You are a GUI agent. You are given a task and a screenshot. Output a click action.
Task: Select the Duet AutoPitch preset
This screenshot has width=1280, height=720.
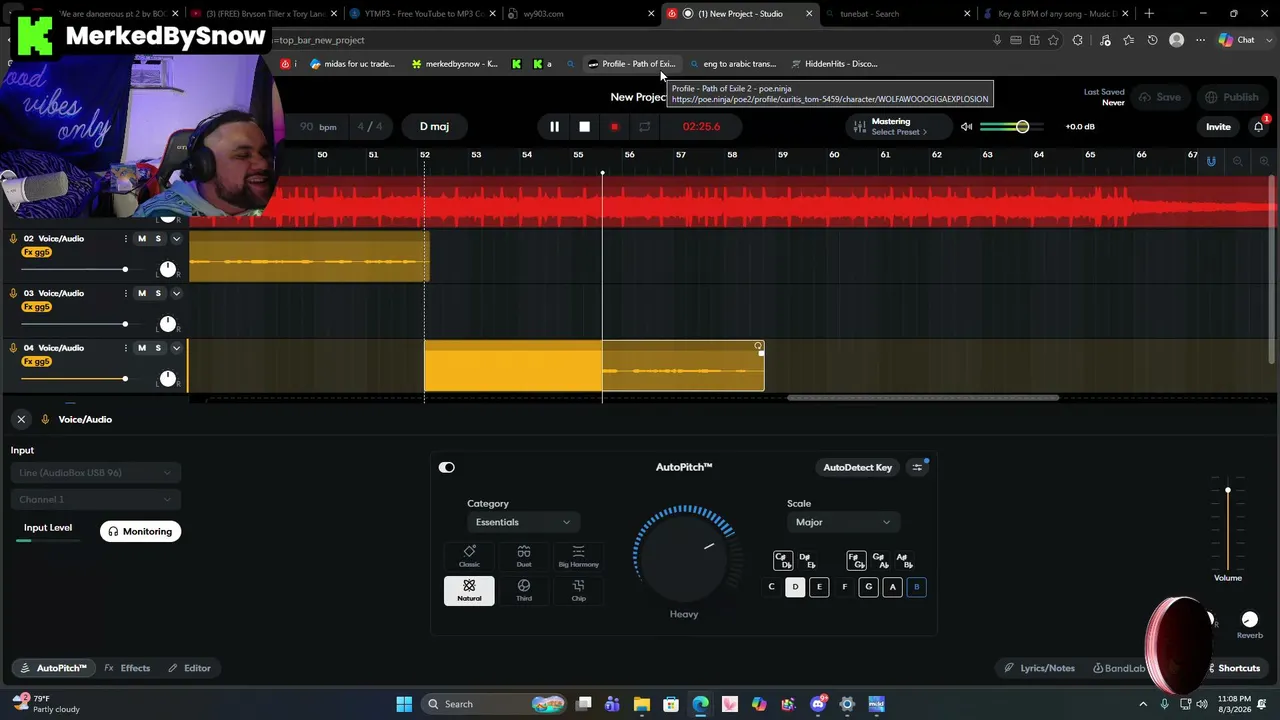click(524, 557)
